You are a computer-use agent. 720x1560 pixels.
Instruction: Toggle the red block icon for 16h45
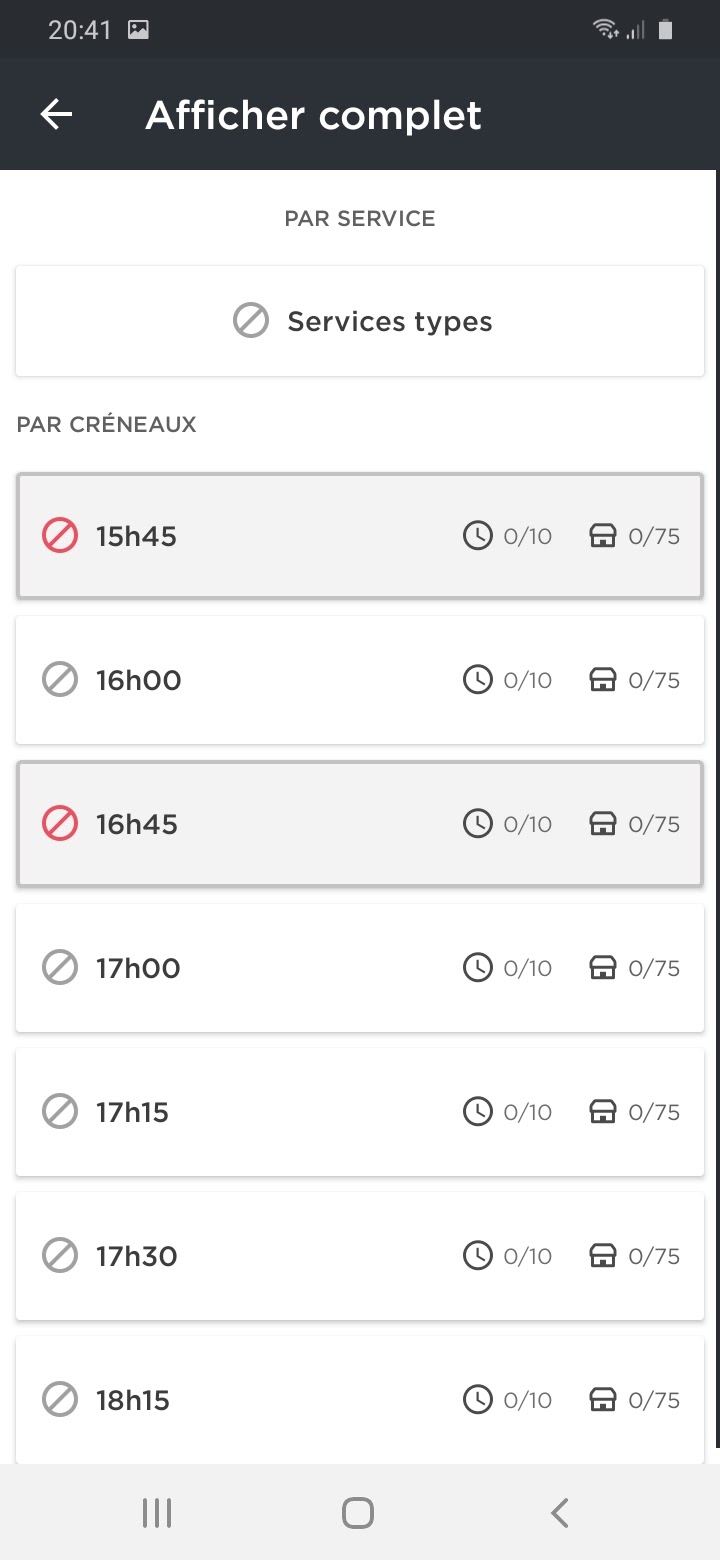(60, 824)
